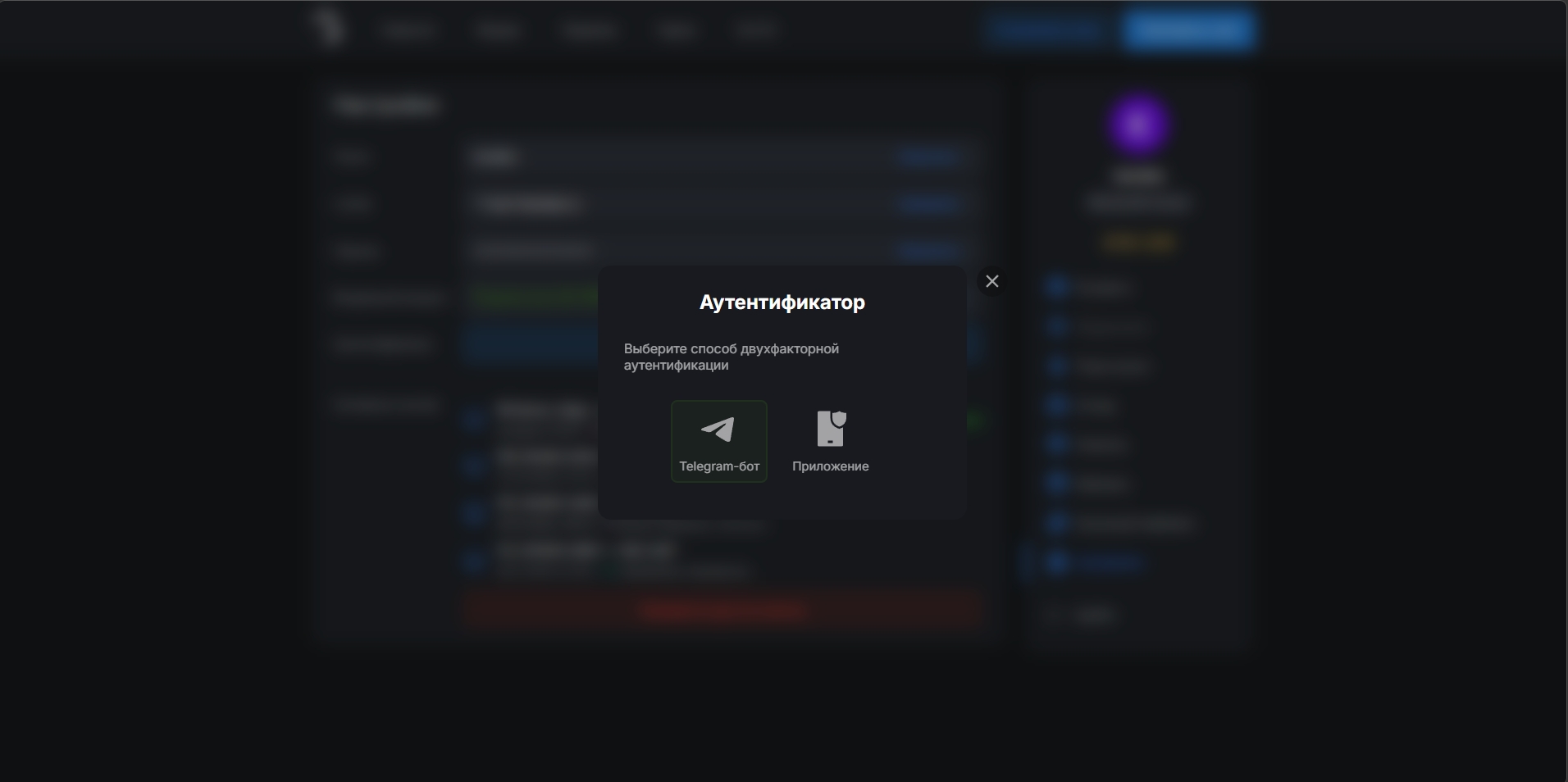Click the first blue sidebar icon under the badge
Screen dimensions: 1568x782
coord(1057,287)
